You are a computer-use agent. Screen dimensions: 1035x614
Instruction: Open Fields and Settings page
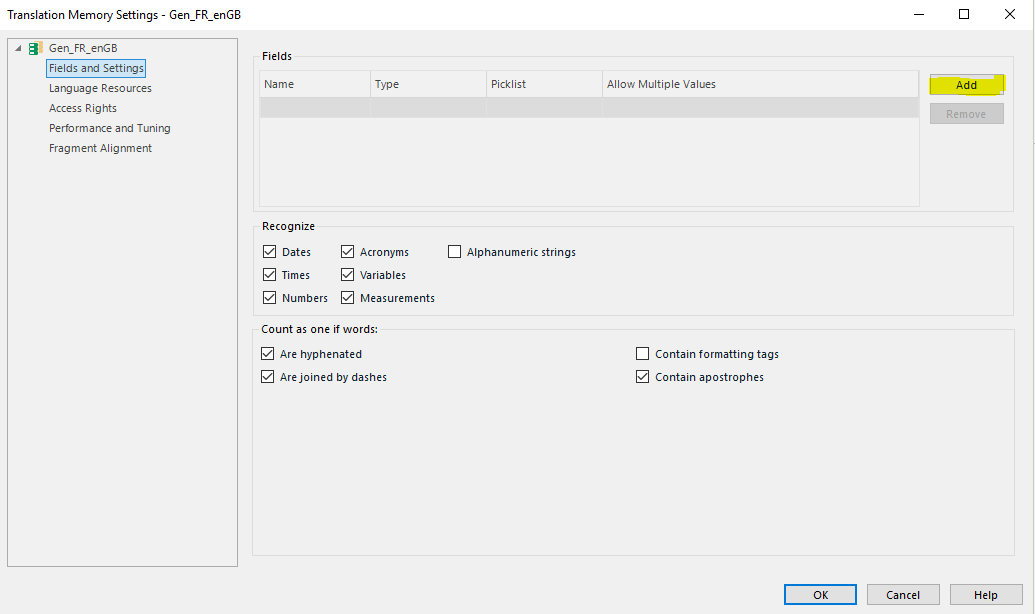96,68
